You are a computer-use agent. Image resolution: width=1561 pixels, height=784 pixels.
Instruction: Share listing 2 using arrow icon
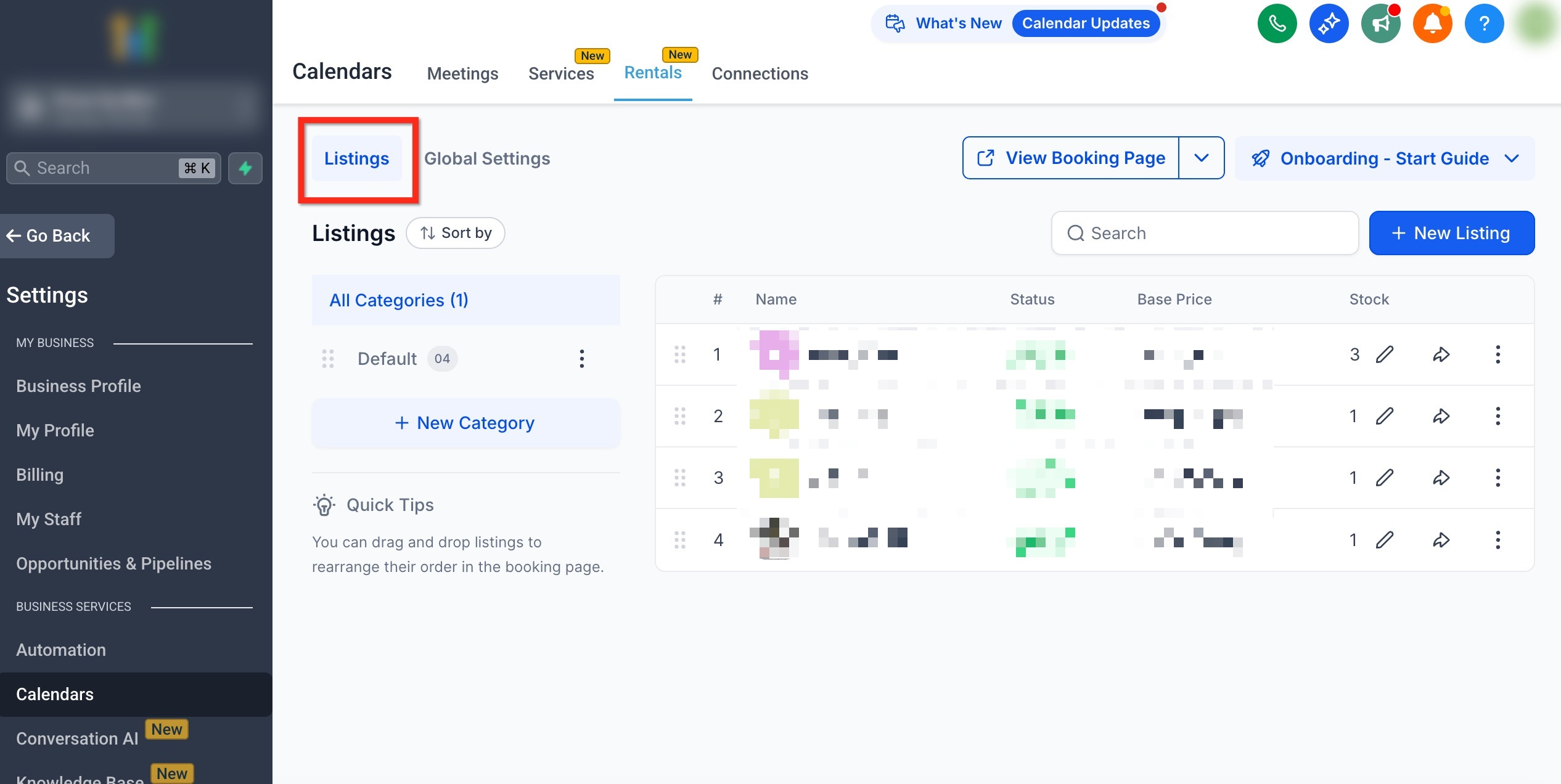click(1441, 416)
